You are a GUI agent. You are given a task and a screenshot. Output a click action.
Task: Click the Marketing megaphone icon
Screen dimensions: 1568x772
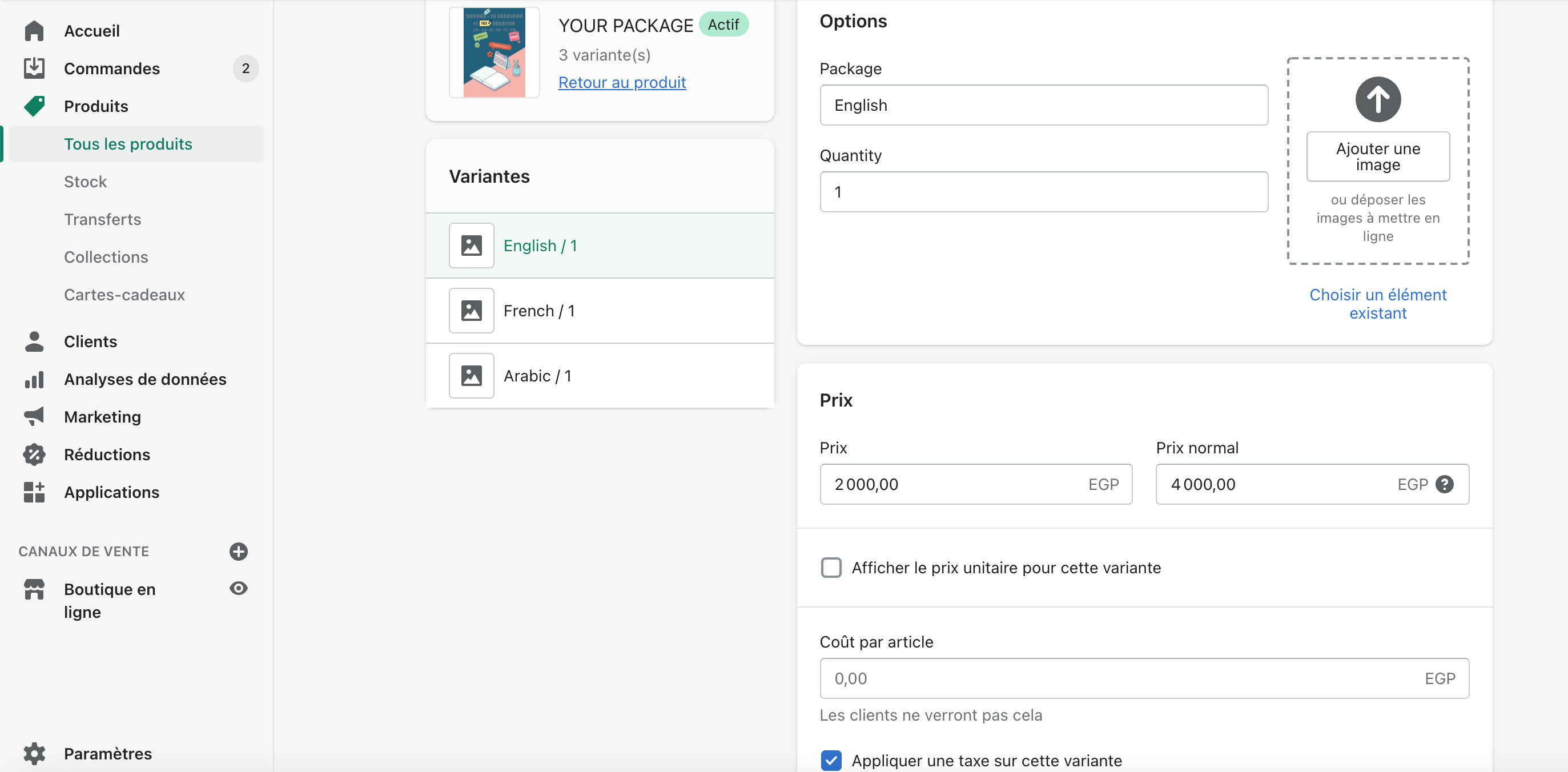point(34,416)
